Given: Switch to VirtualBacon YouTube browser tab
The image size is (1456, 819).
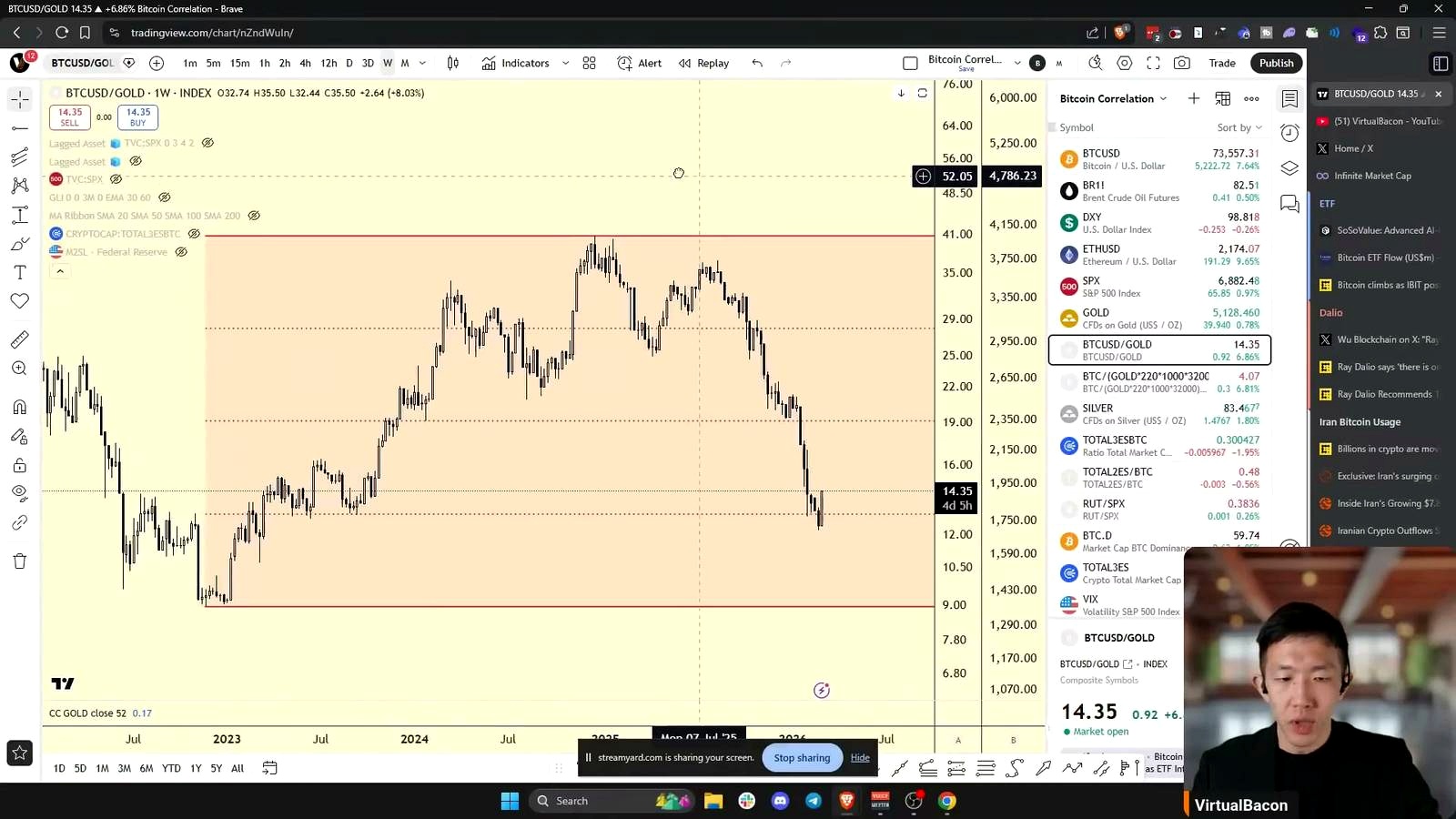Looking at the screenshot, I should (x=1380, y=121).
